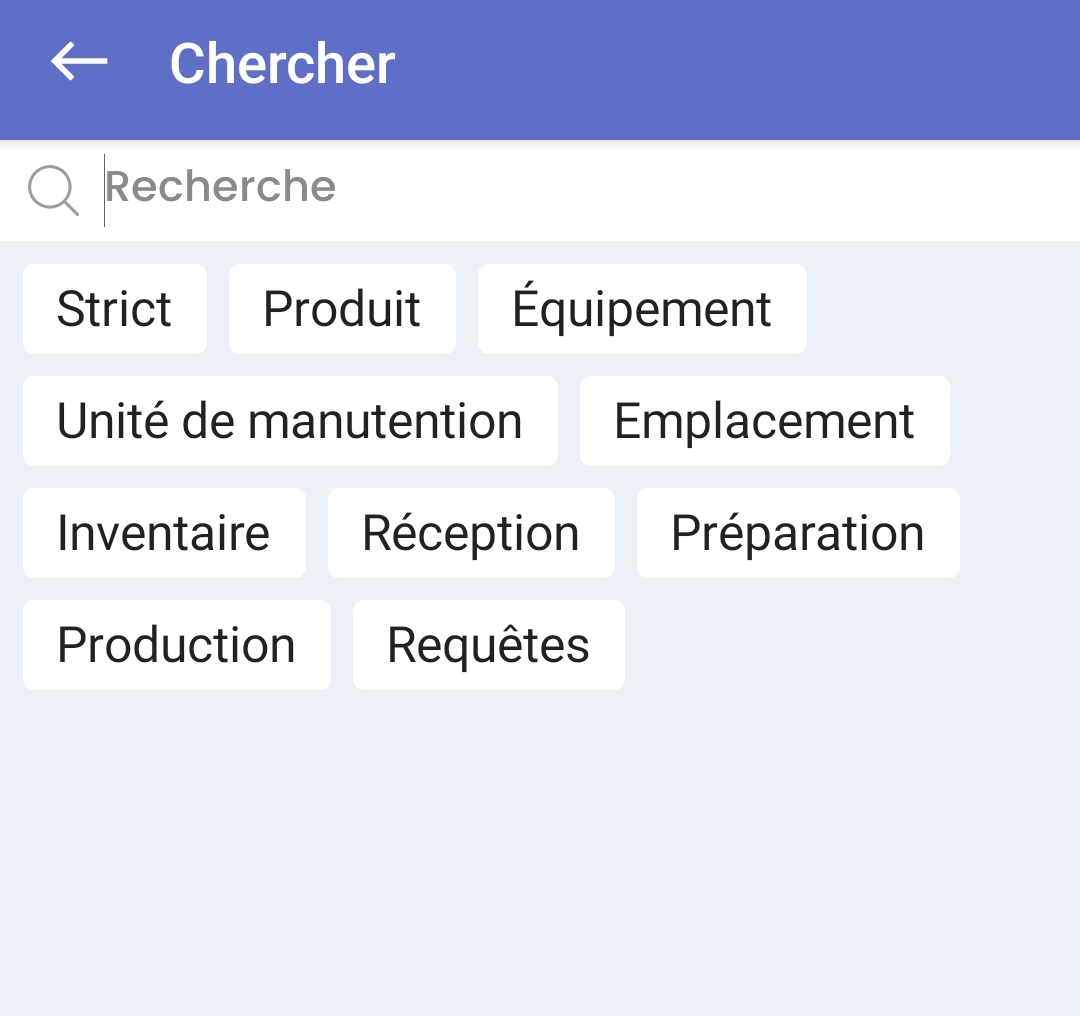This screenshot has width=1080, height=1016.
Task: Tap the back arrow in header
Action: click(x=79, y=62)
